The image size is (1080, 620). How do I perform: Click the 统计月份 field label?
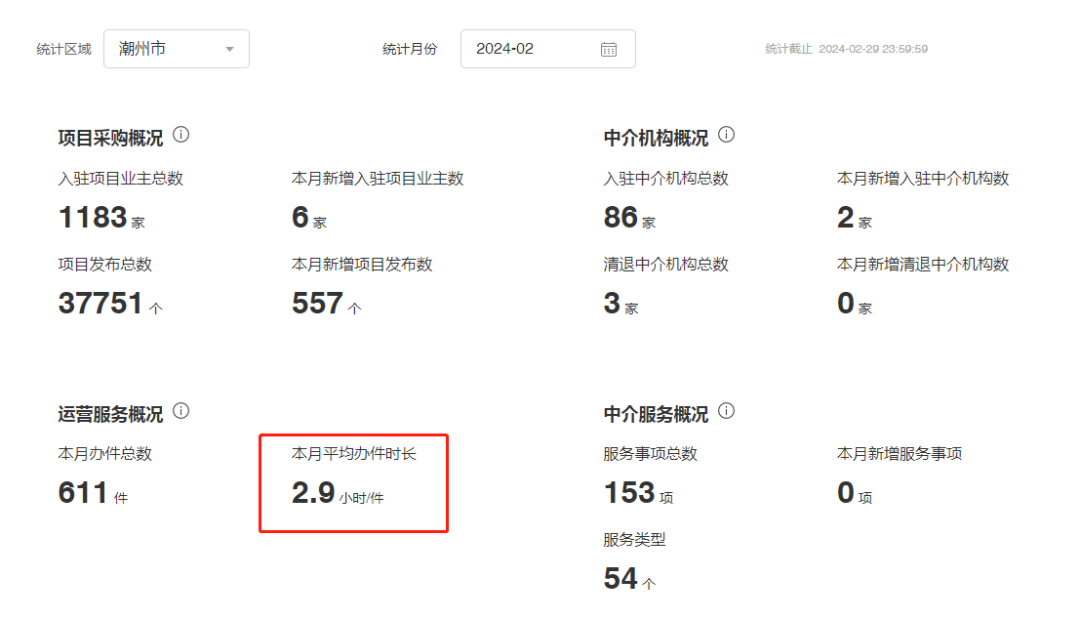point(410,49)
